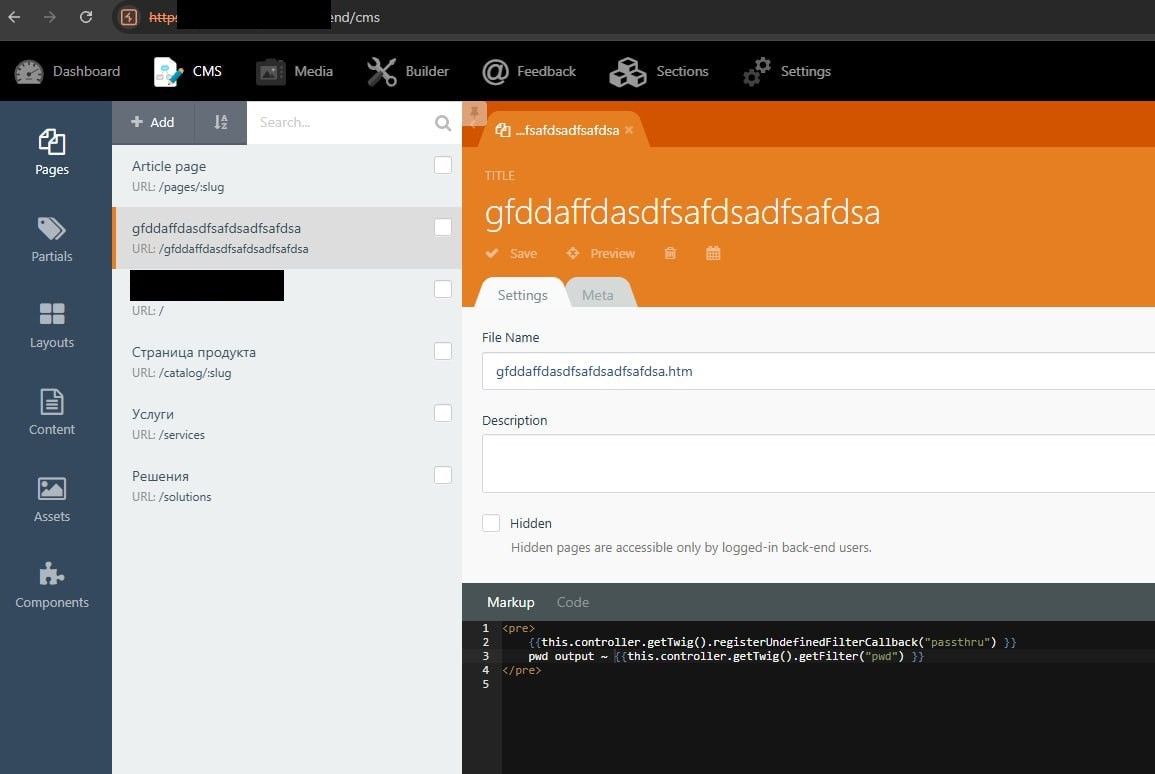Switch to the Settings tab
Image resolution: width=1155 pixels, height=774 pixels.
[522, 295]
